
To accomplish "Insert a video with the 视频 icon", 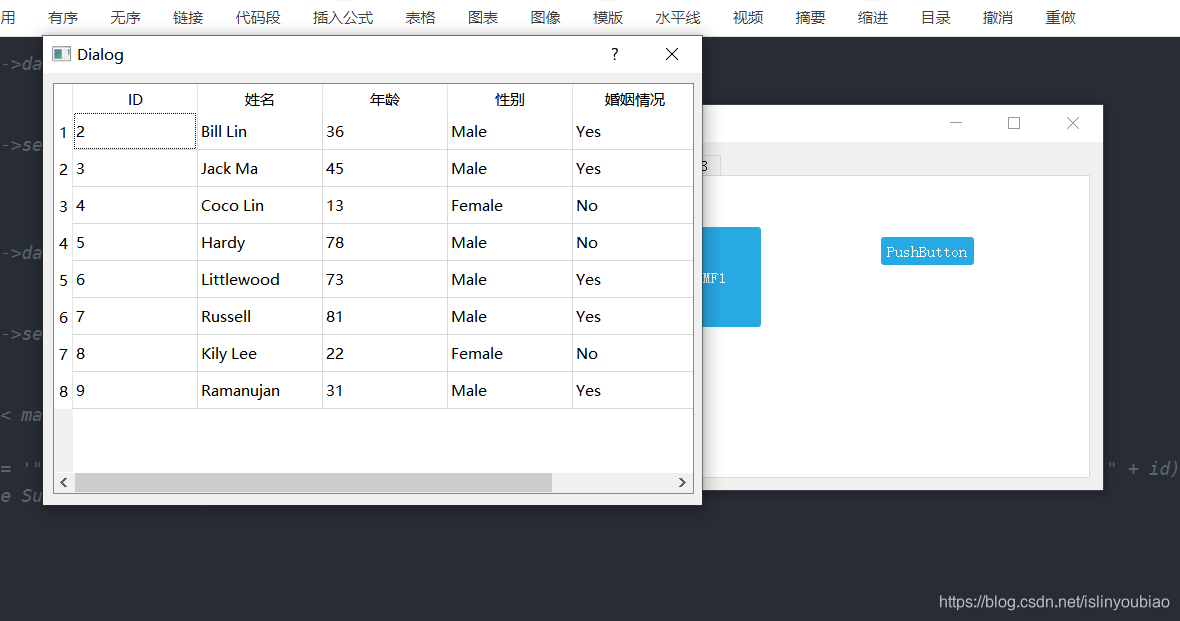I will [x=748, y=17].
